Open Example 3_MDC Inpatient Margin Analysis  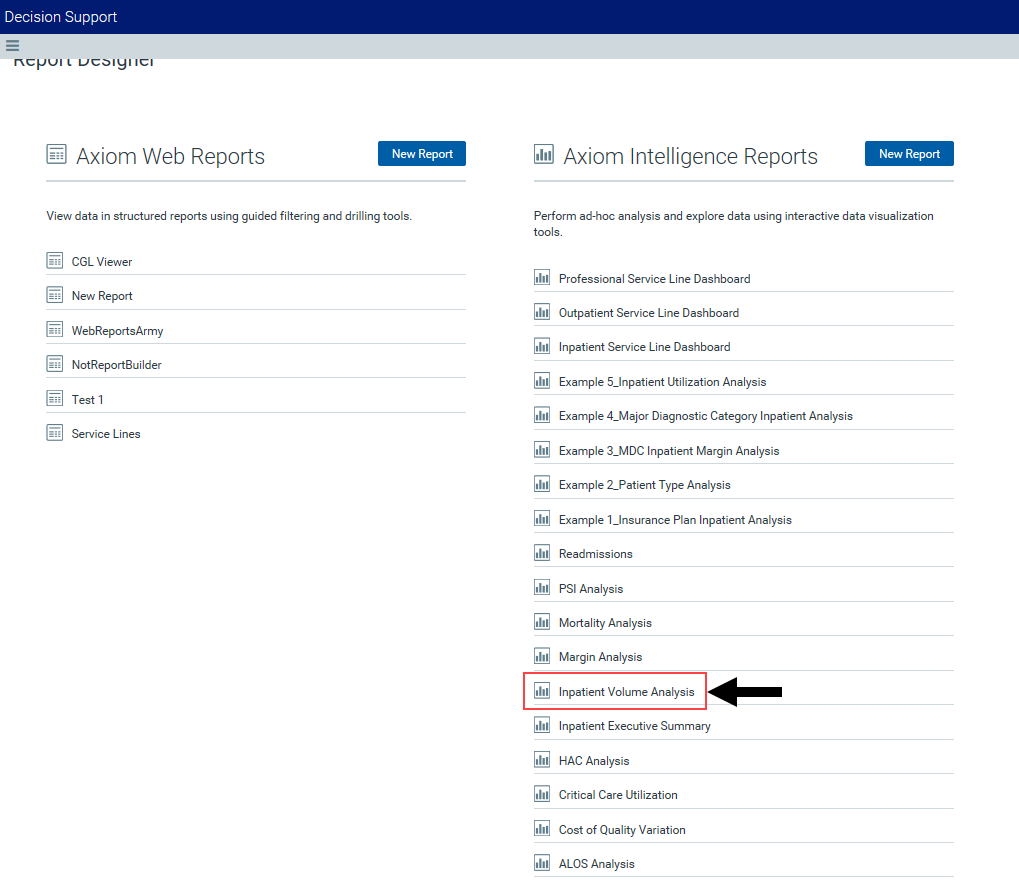click(668, 451)
